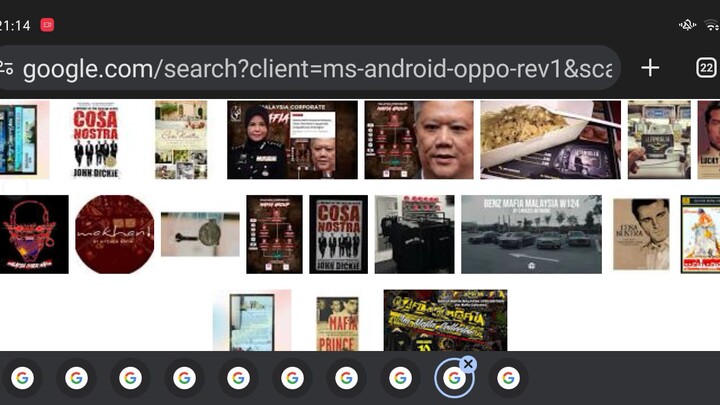
Task: Open new tab with plus icon
Action: pos(650,68)
